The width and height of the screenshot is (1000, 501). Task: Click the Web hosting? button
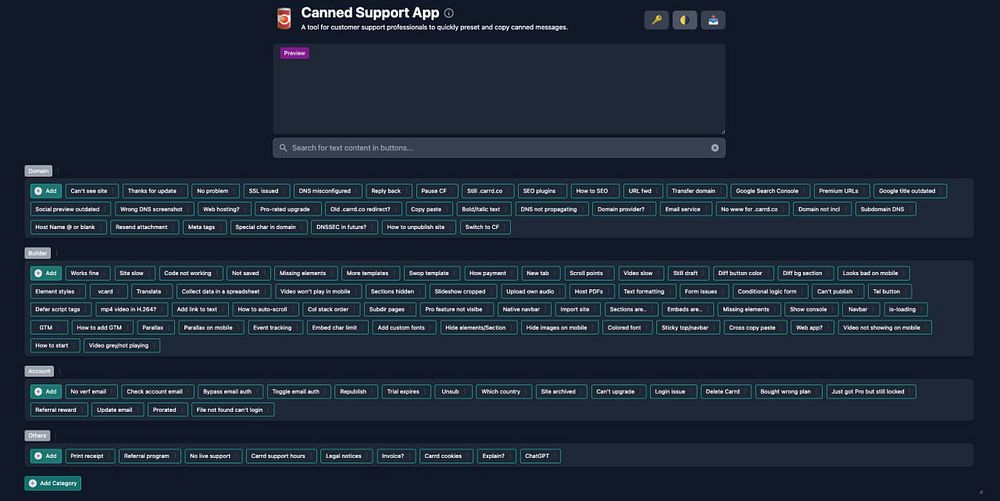(x=224, y=209)
